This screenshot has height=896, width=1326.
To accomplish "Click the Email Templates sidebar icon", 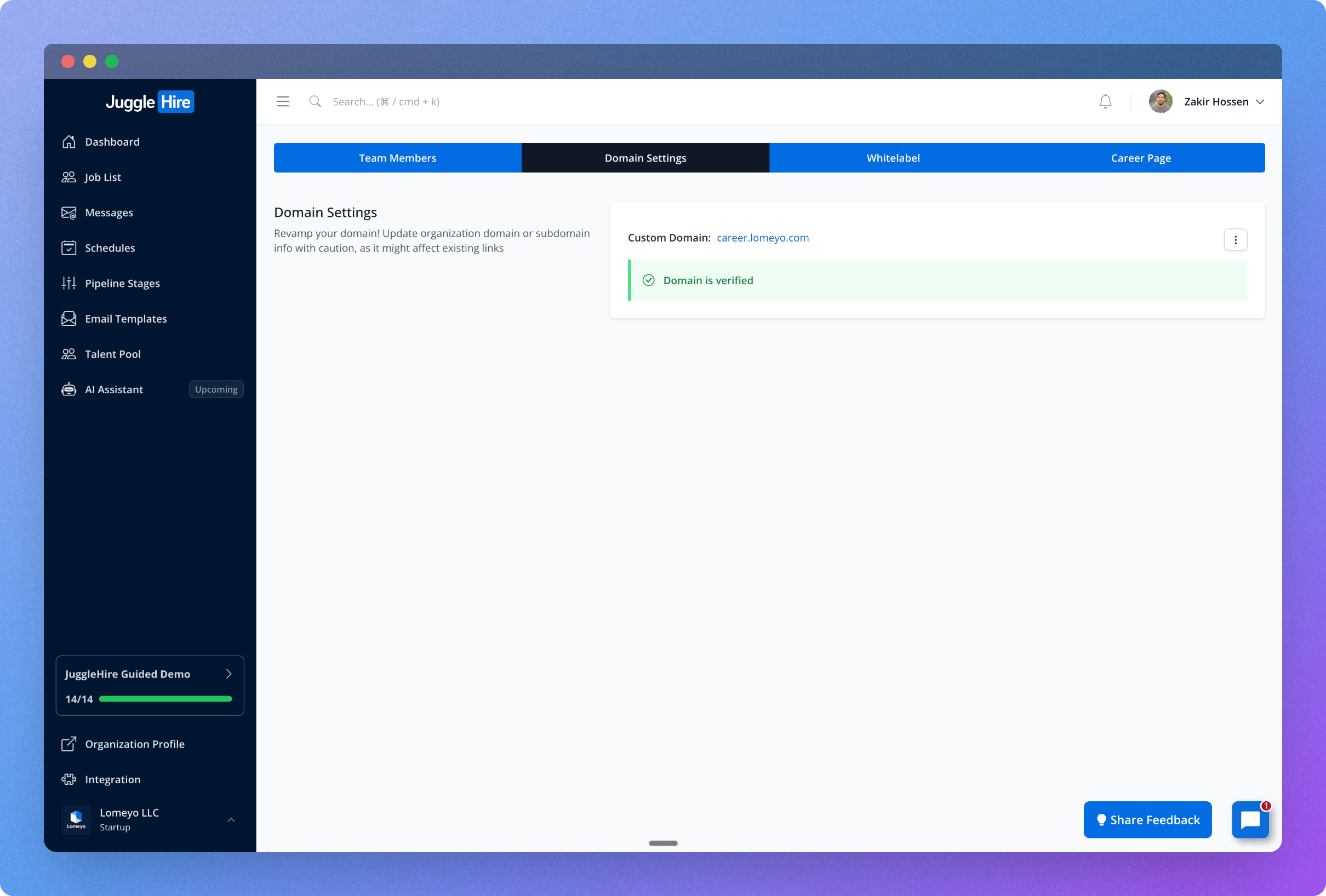I will pyautogui.click(x=70, y=318).
